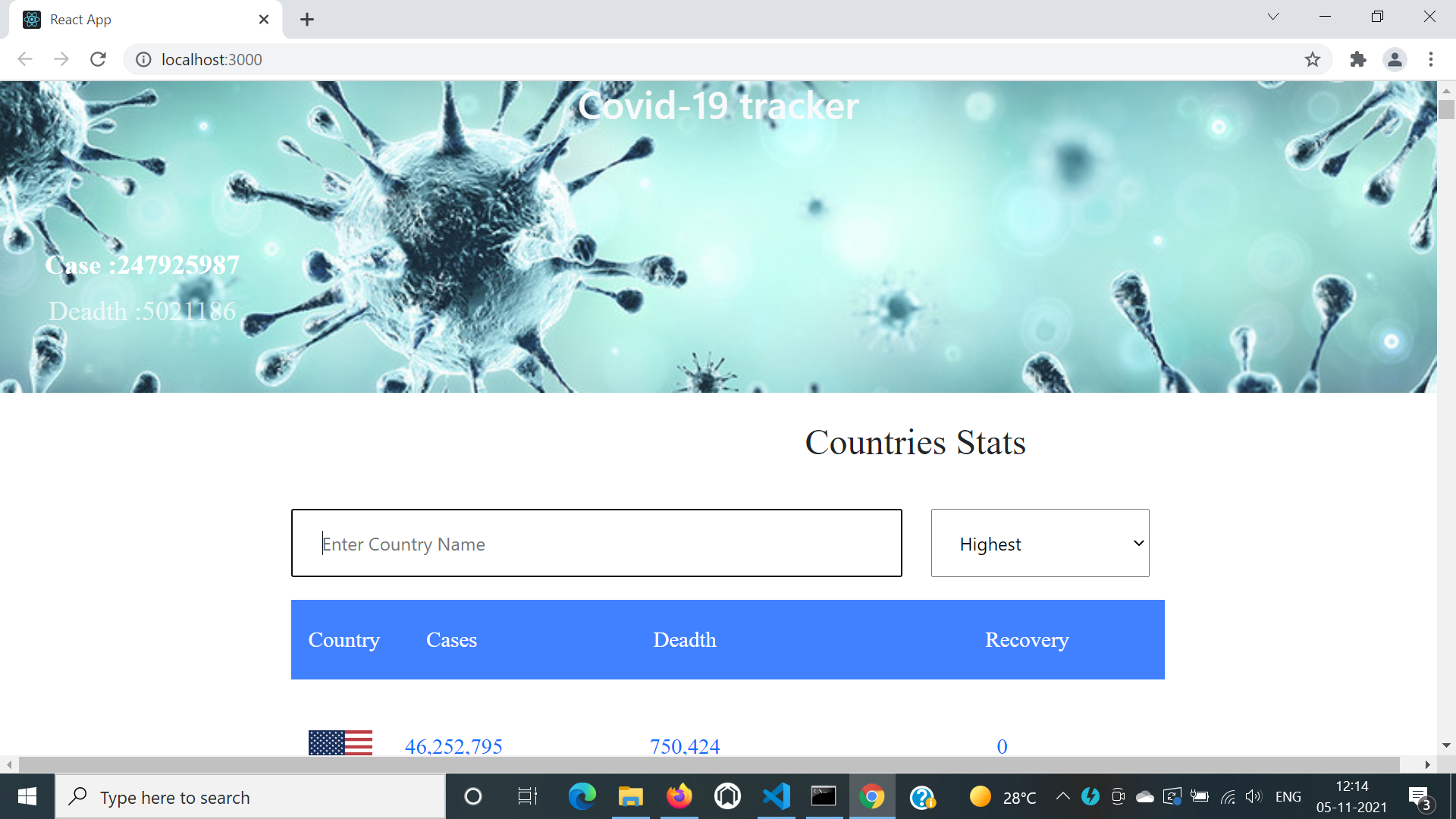Bookmark the page using the star icon

click(1313, 59)
